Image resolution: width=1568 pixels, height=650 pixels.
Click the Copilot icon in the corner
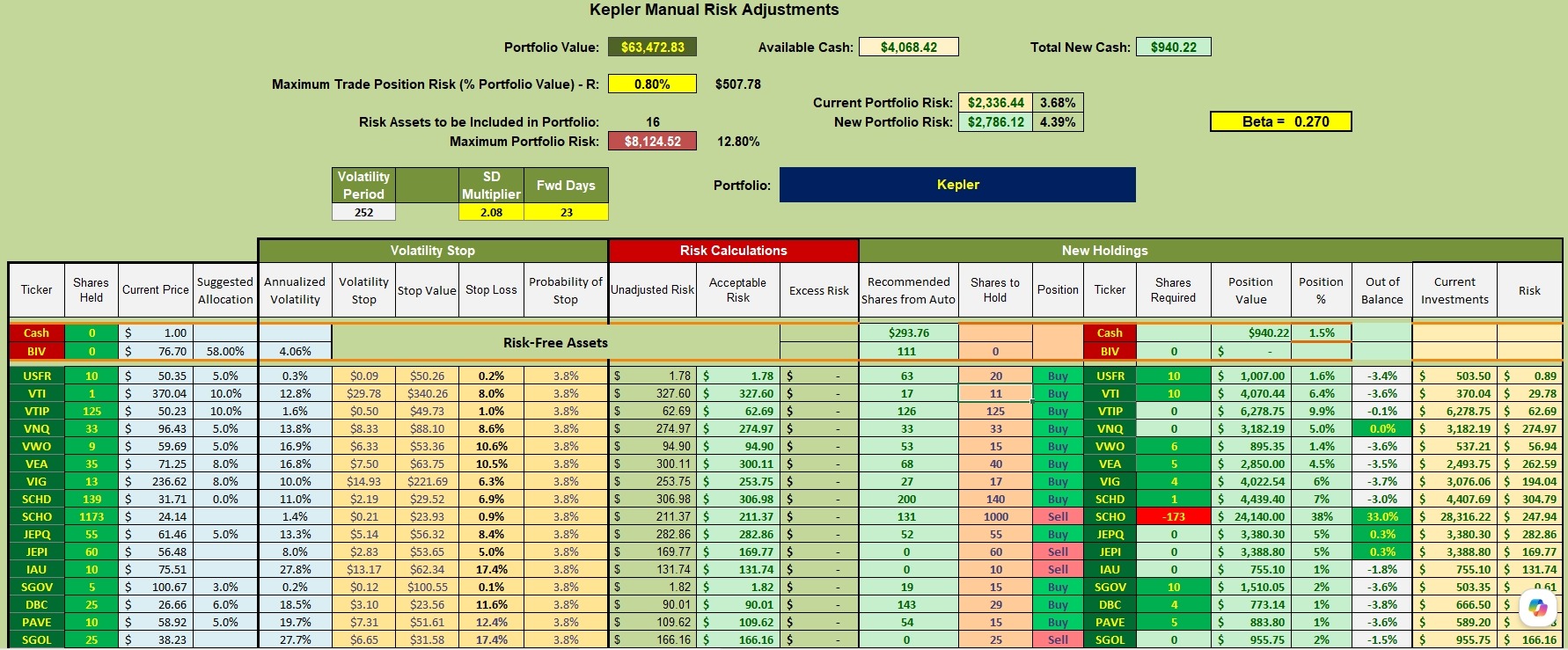click(1537, 608)
